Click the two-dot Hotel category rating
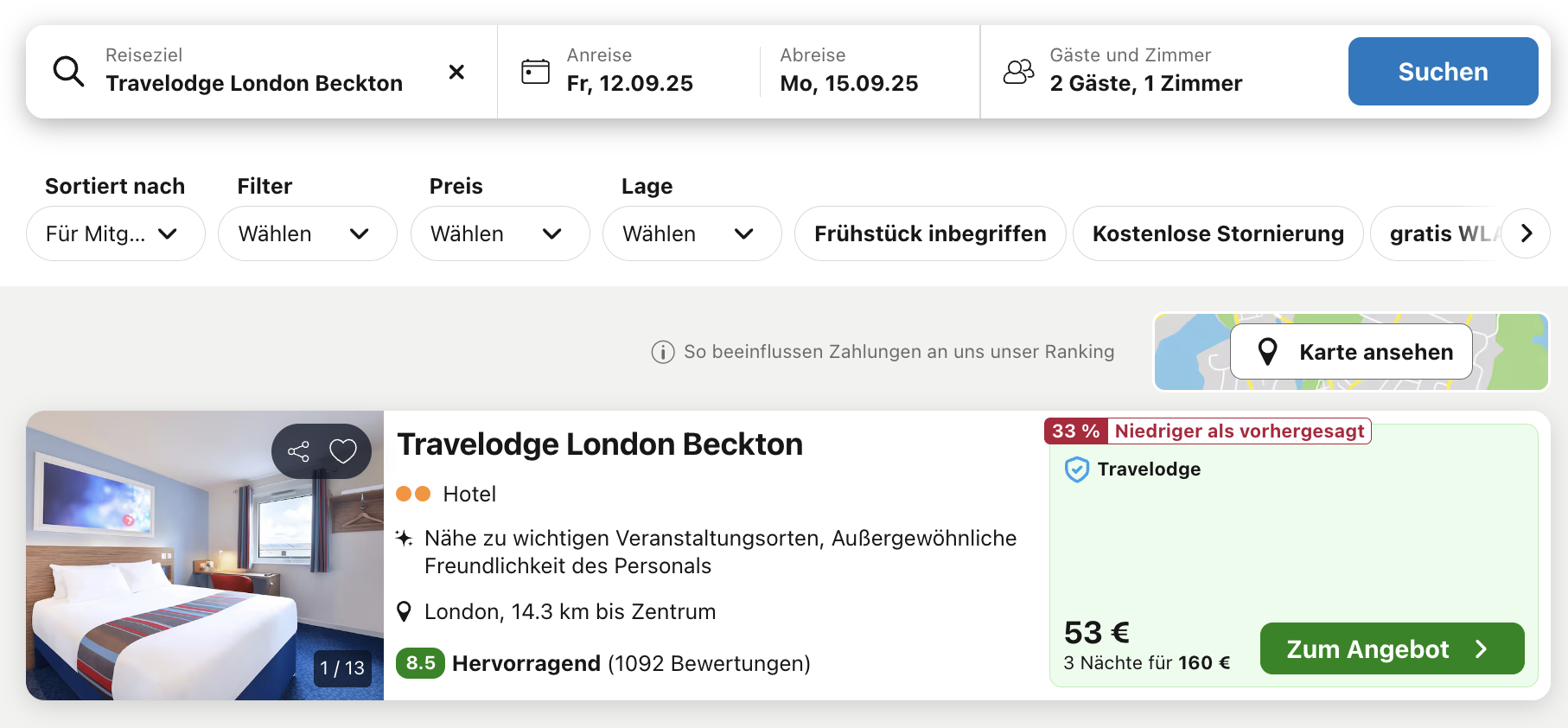The image size is (1568, 728). pos(413,494)
